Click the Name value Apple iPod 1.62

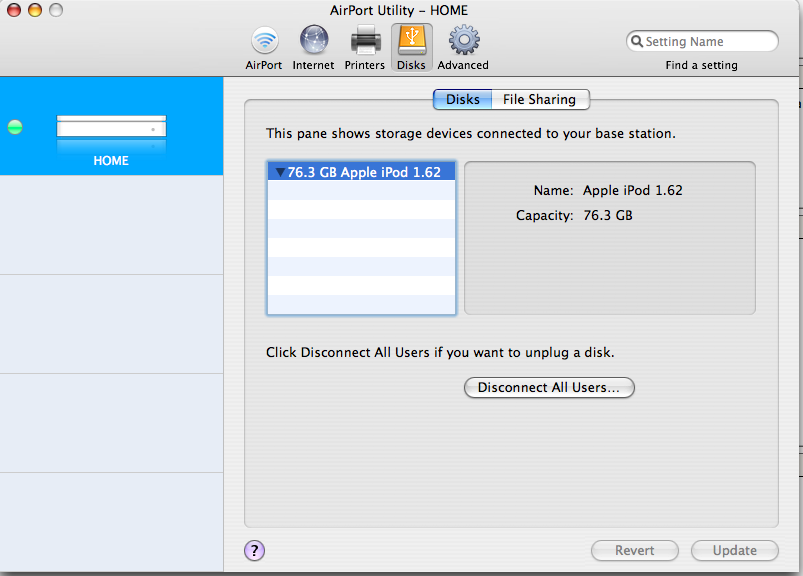click(x=632, y=190)
